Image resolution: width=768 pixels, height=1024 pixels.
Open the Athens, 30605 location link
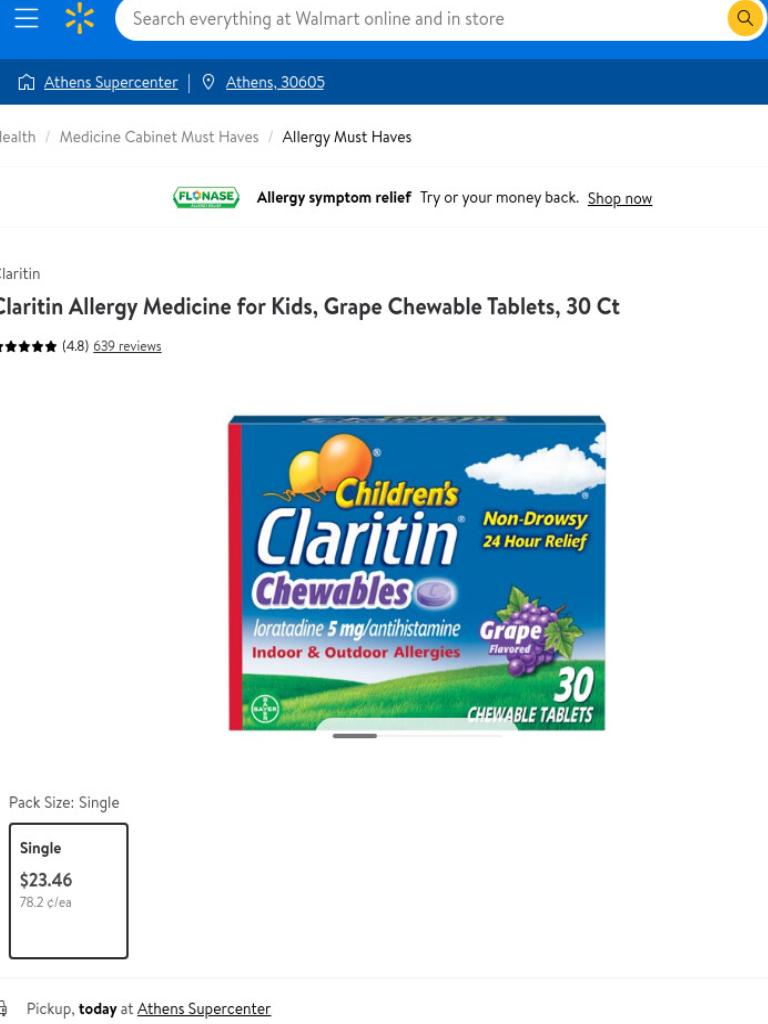tap(275, 82)
